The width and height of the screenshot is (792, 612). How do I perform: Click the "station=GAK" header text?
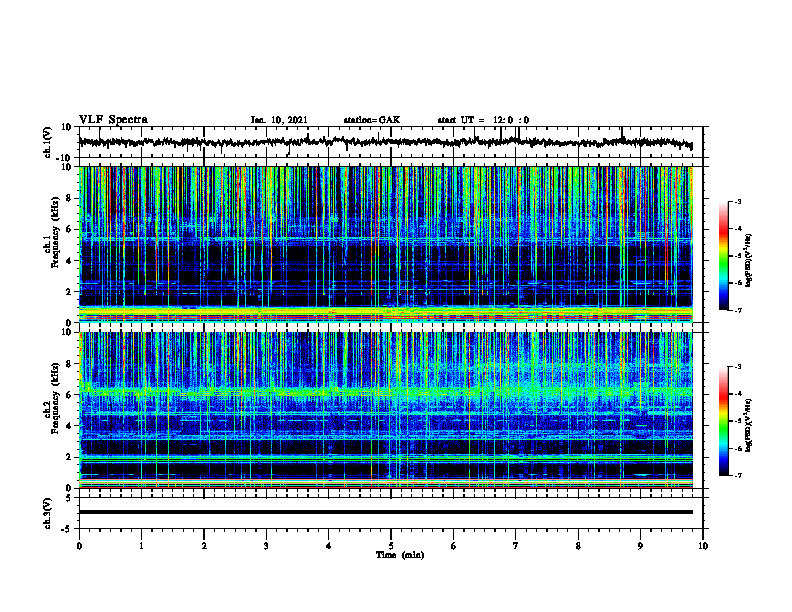click(x=372, y=120)
